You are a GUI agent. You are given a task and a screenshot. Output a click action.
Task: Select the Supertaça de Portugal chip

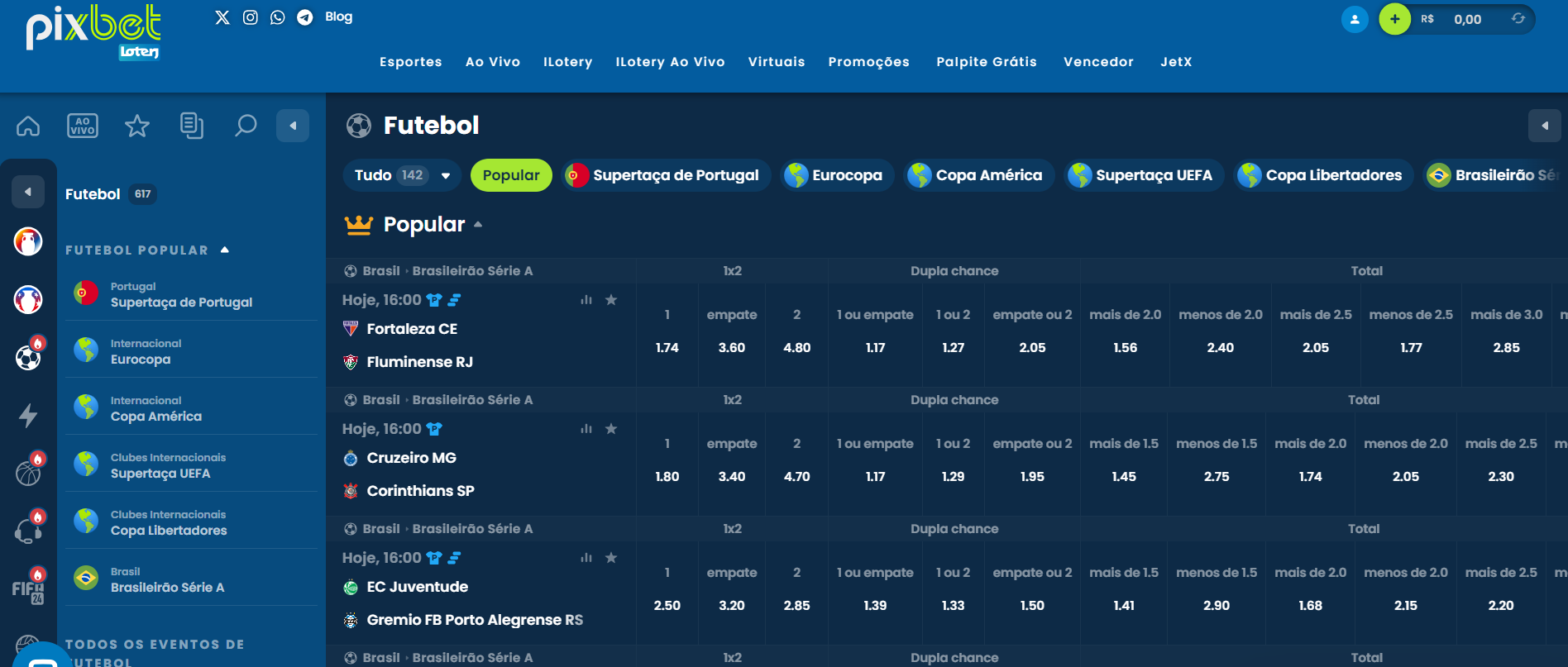coord(666,175)
